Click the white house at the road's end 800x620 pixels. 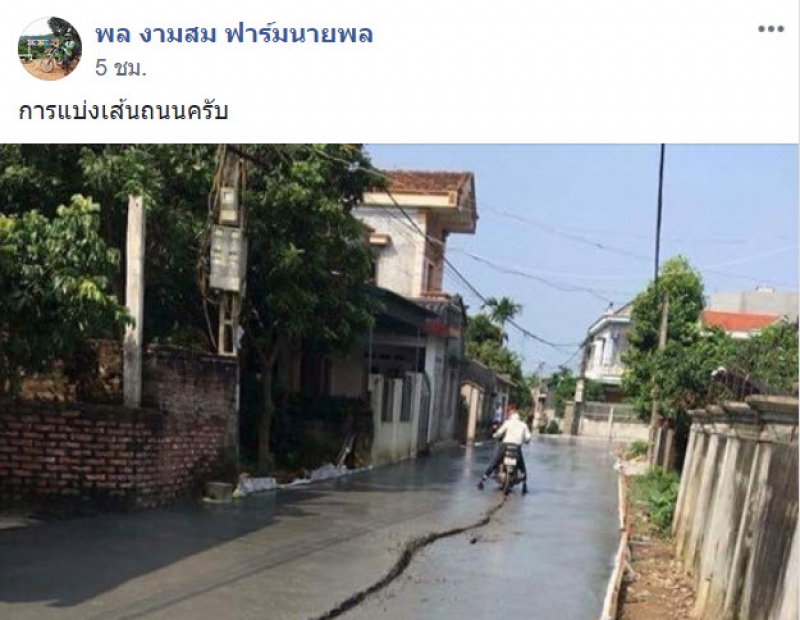click(607, 347)
